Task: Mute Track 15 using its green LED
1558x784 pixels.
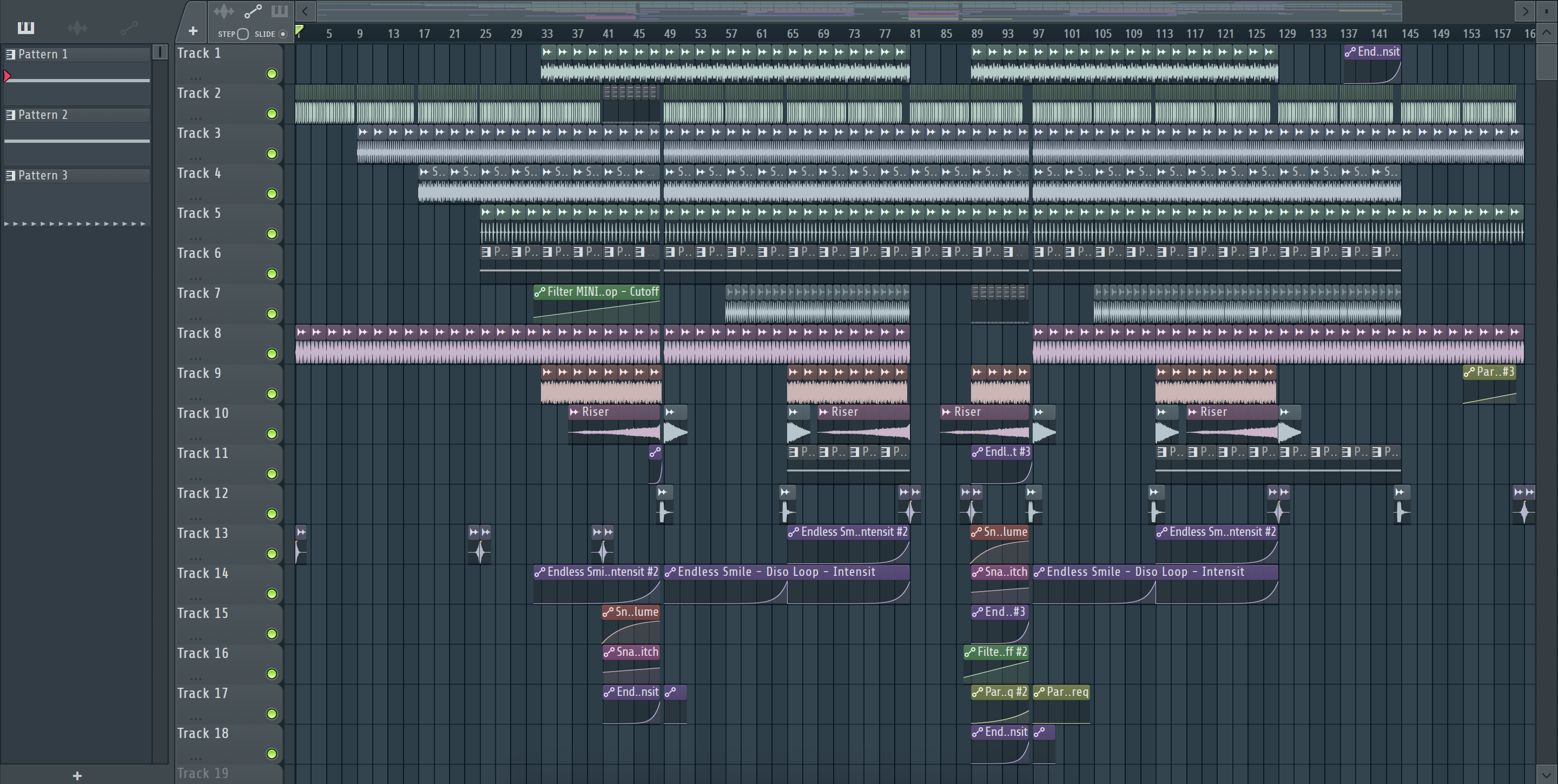Action: tap(272, 634)
